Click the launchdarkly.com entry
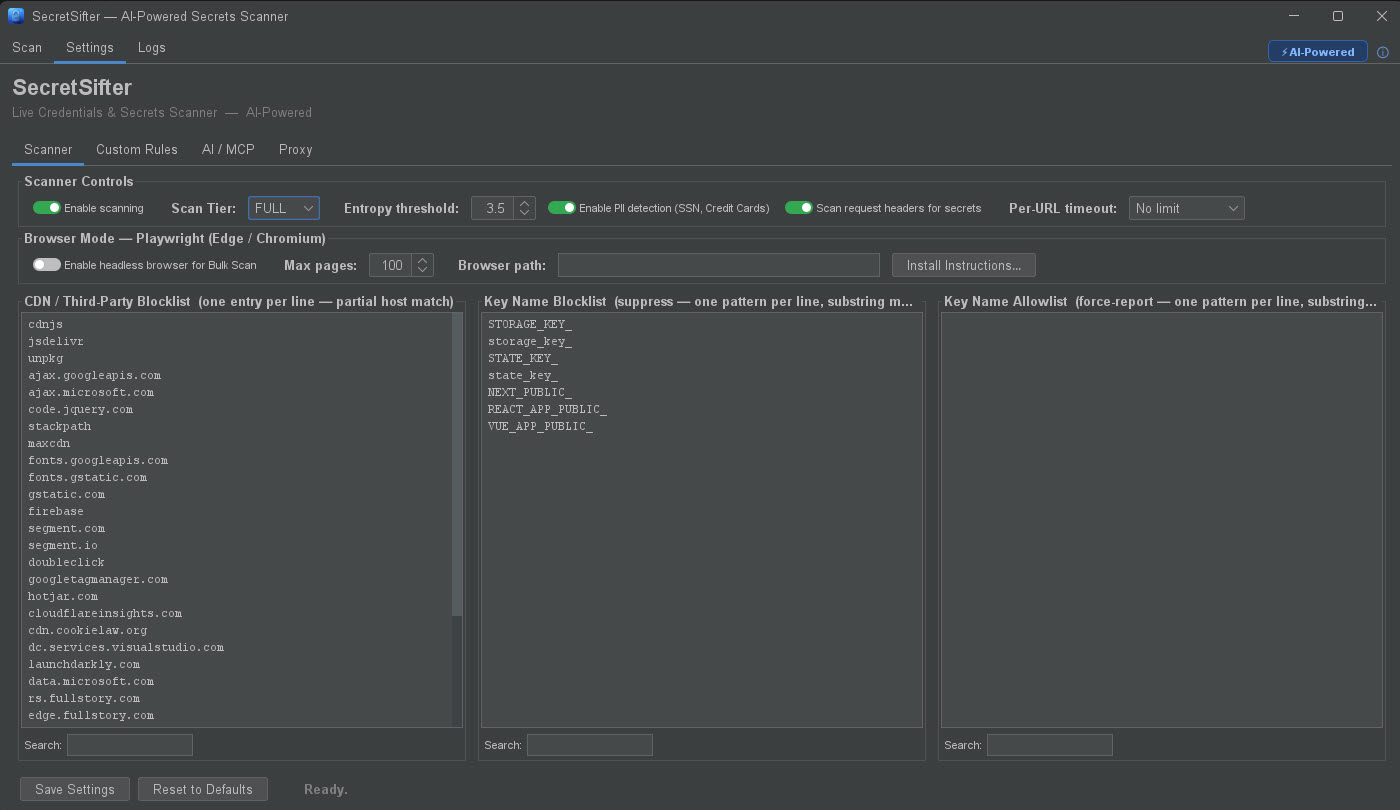1400x810 pixels. (x=84, y=664)
